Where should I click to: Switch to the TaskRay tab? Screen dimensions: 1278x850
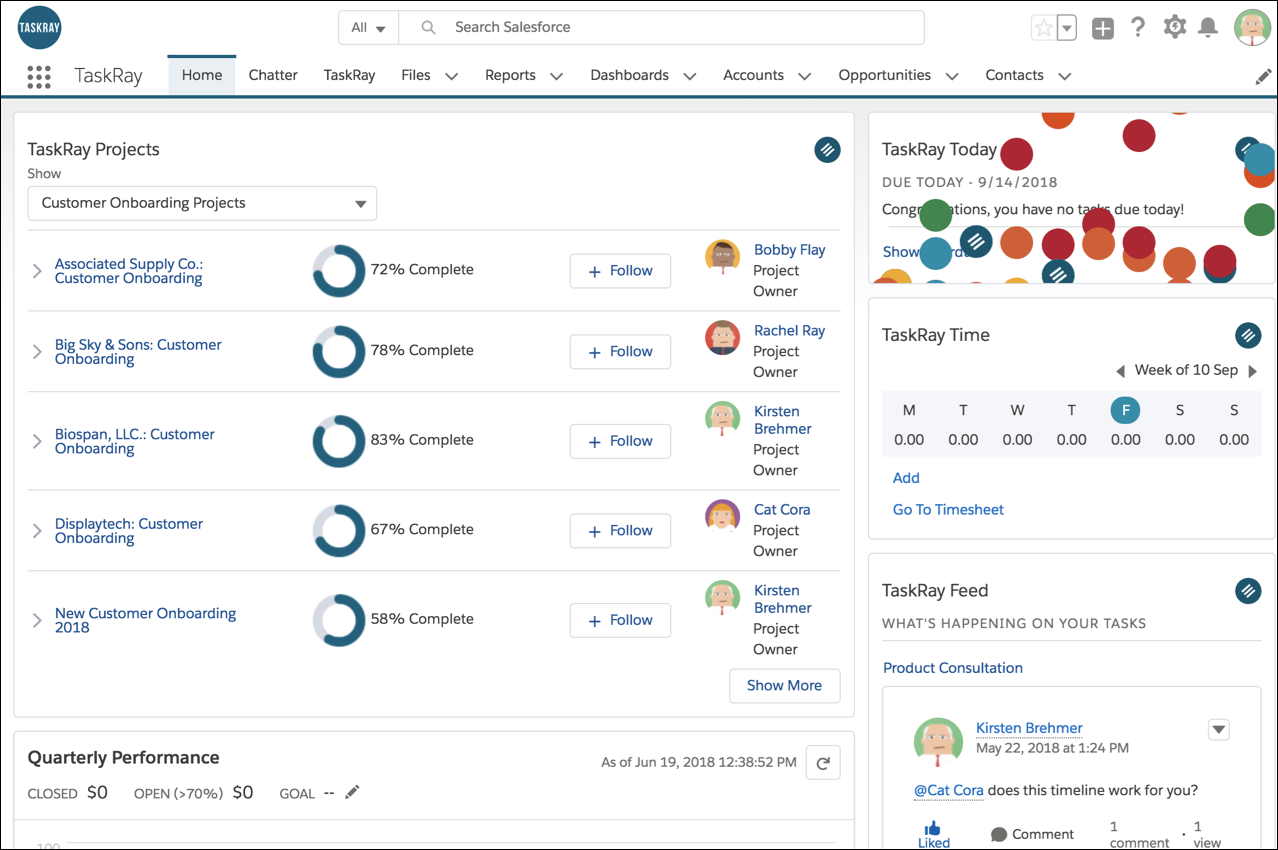[x=350, y=75]
